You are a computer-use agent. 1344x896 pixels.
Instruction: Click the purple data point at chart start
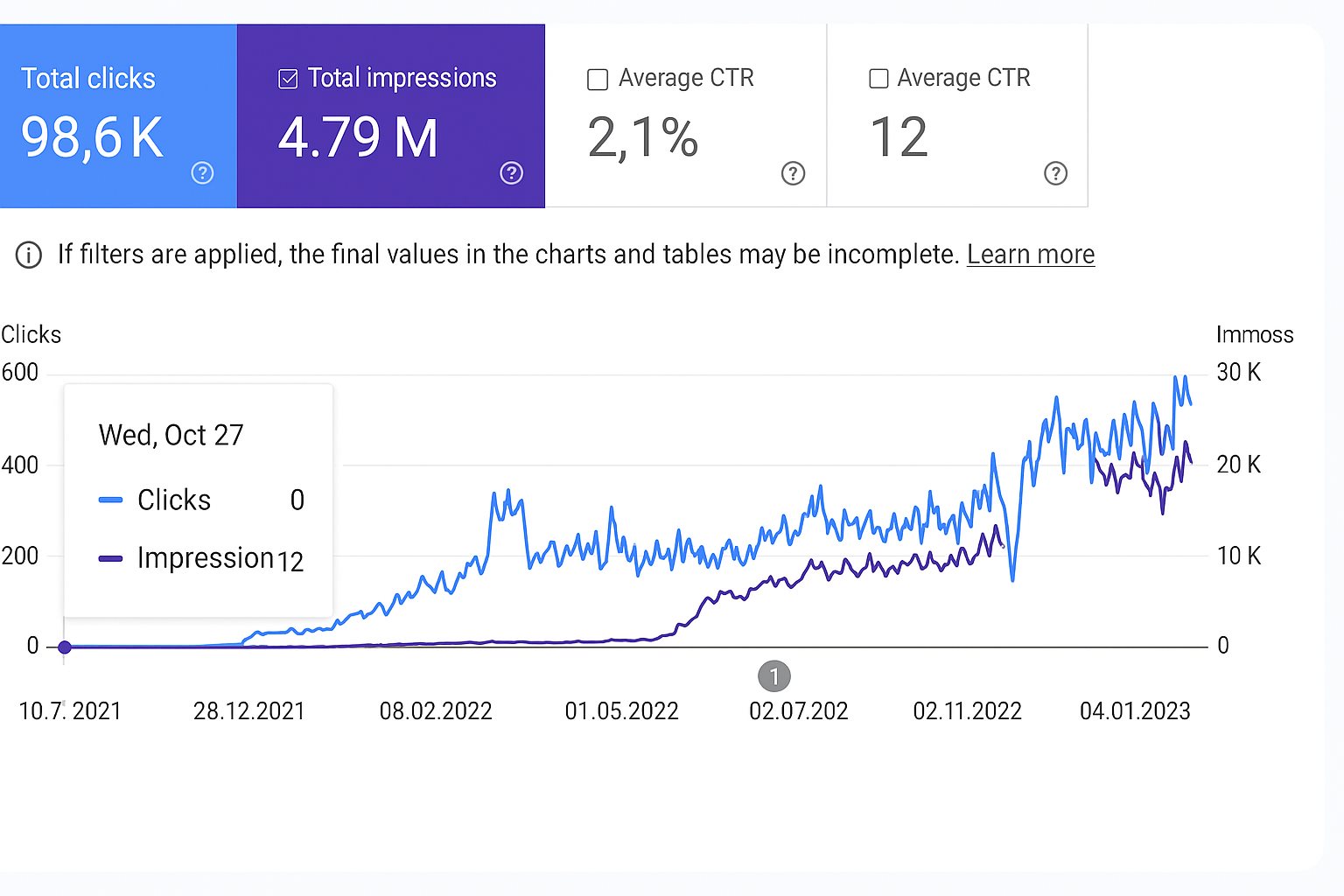click(x=64, y=647)
